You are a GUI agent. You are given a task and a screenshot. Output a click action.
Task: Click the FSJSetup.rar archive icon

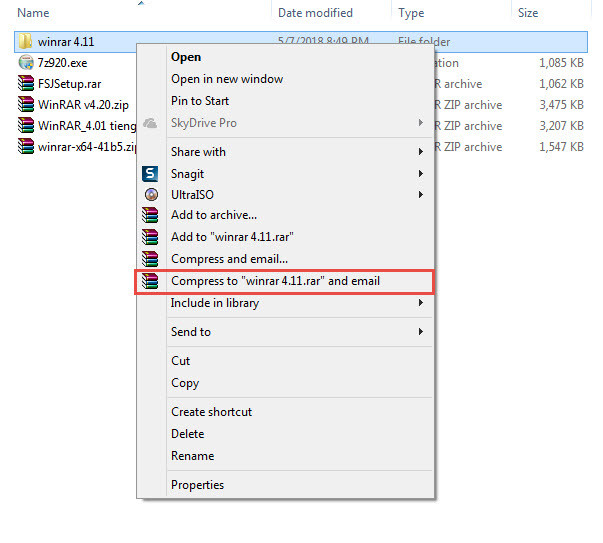tap(26, 83)
